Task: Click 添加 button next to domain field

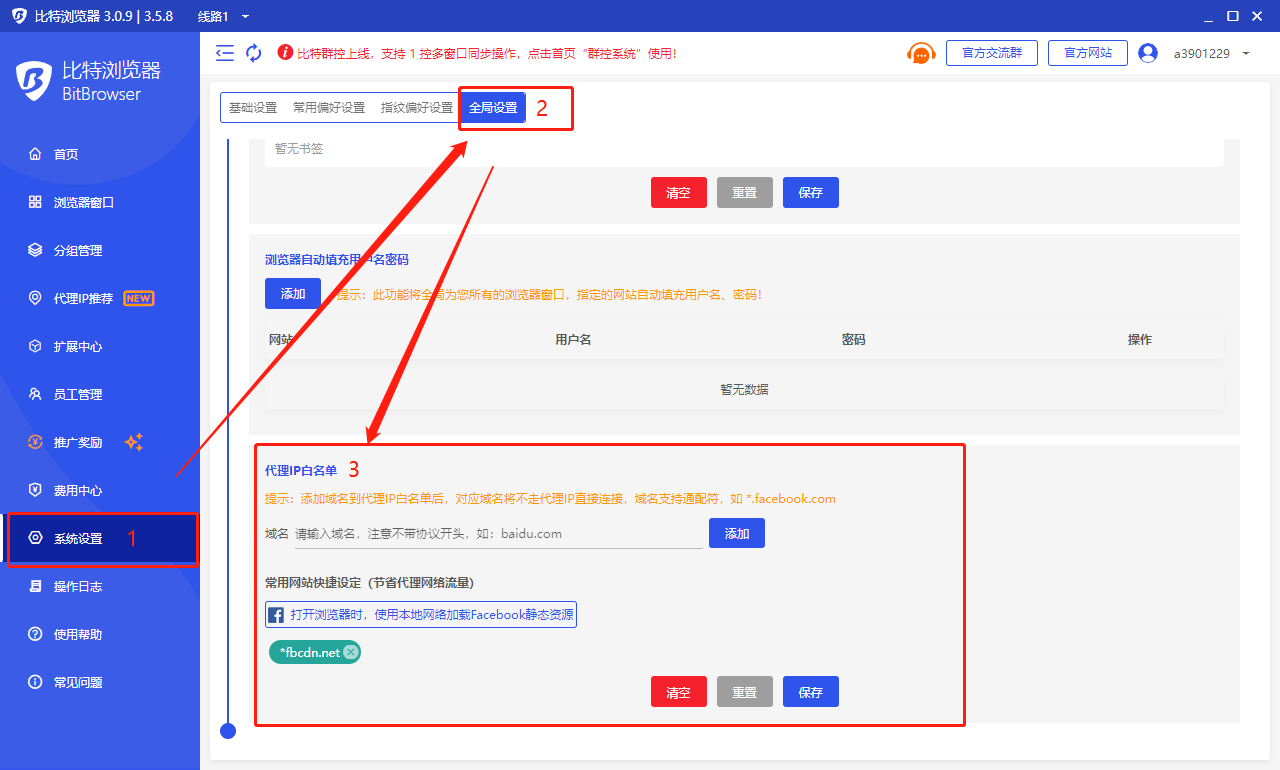Action: pyautogui.click(x=736, y=533)
